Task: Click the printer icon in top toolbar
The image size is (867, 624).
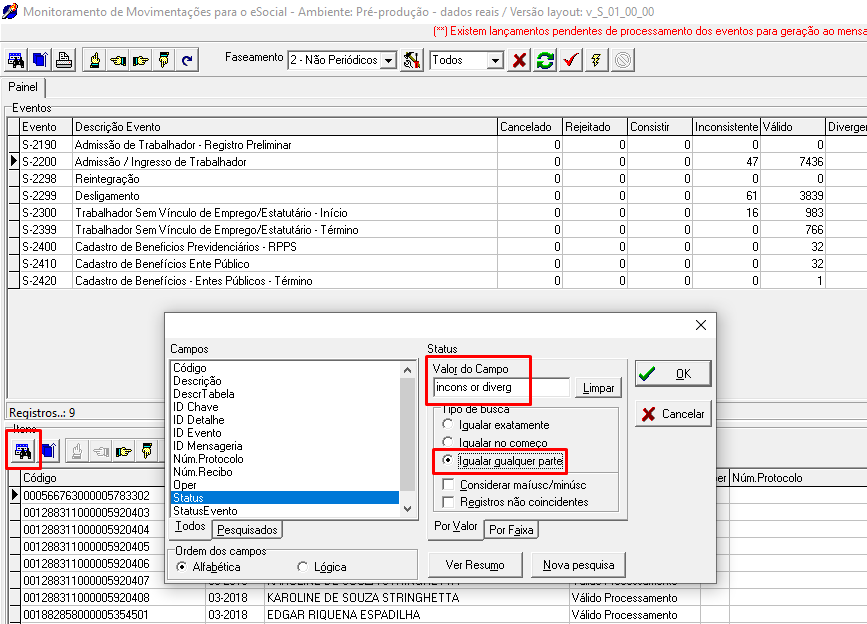Action: 63,61
